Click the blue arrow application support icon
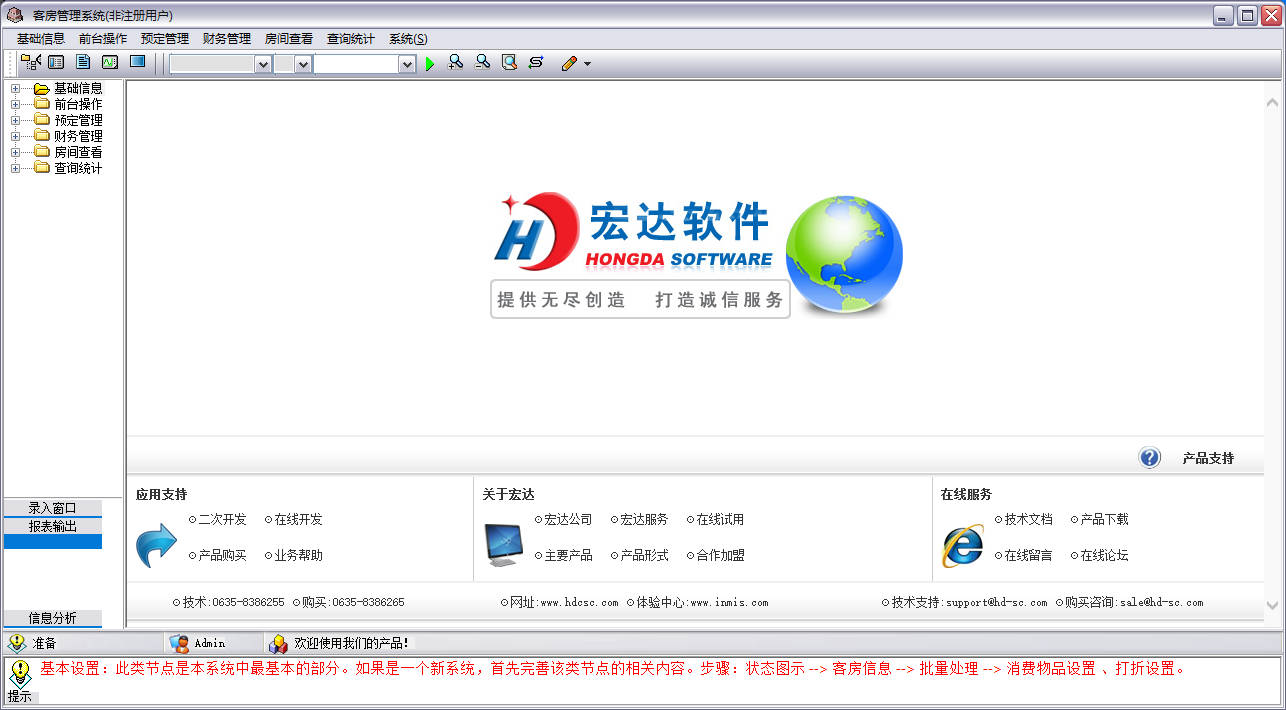This screenshot has width=1286, height=710. pyautogui.click(x=156, y=545)
